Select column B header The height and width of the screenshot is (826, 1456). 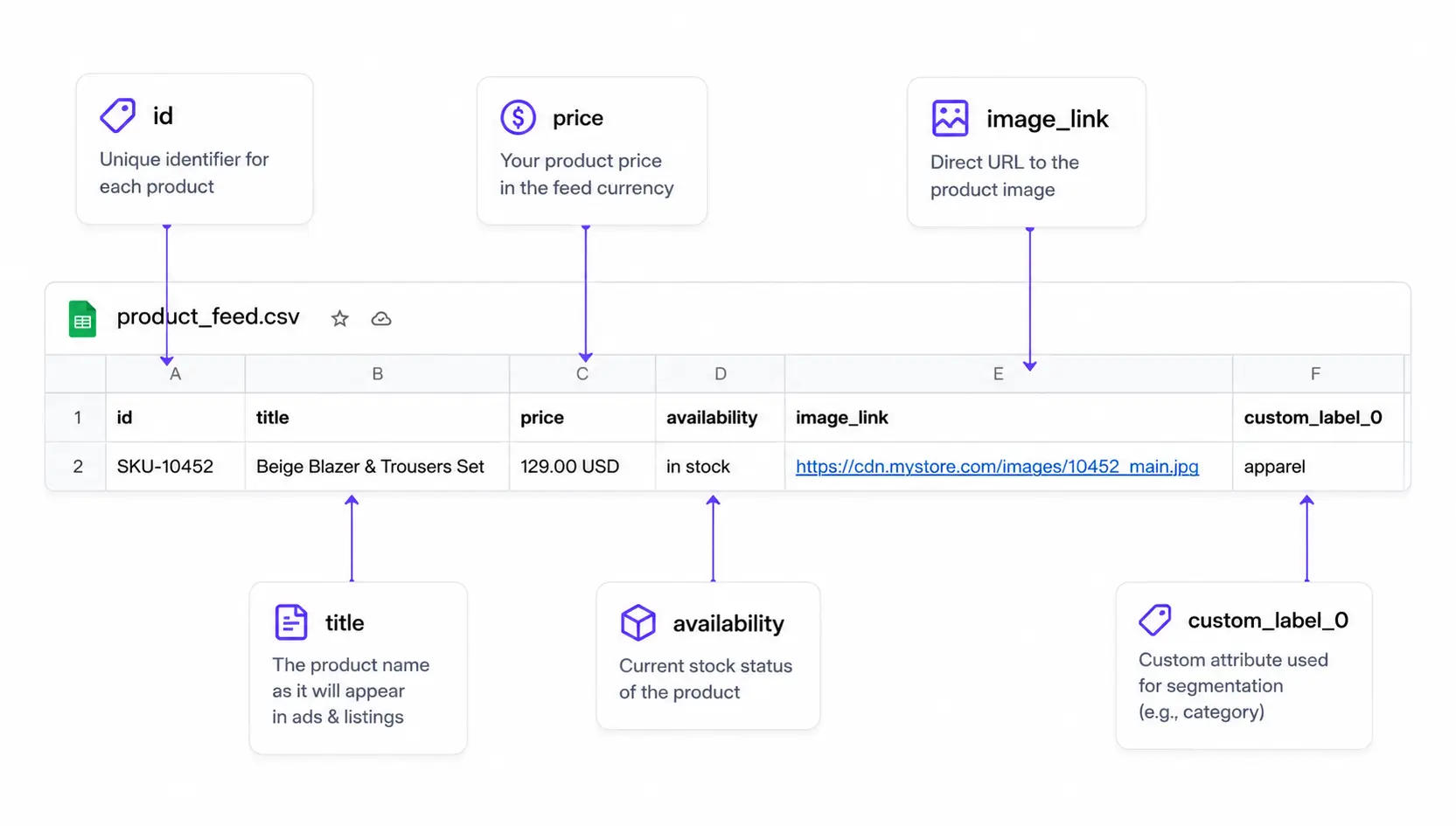378,374
